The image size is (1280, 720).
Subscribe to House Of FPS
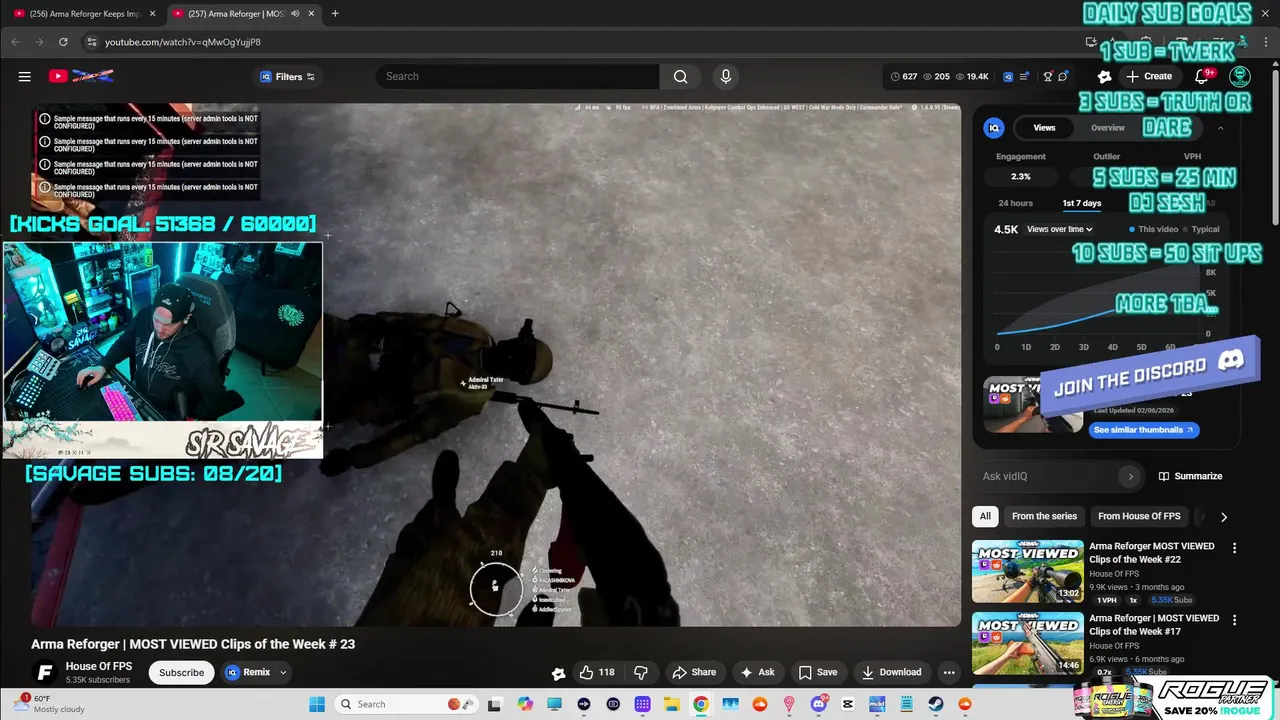tap(181, 672)
